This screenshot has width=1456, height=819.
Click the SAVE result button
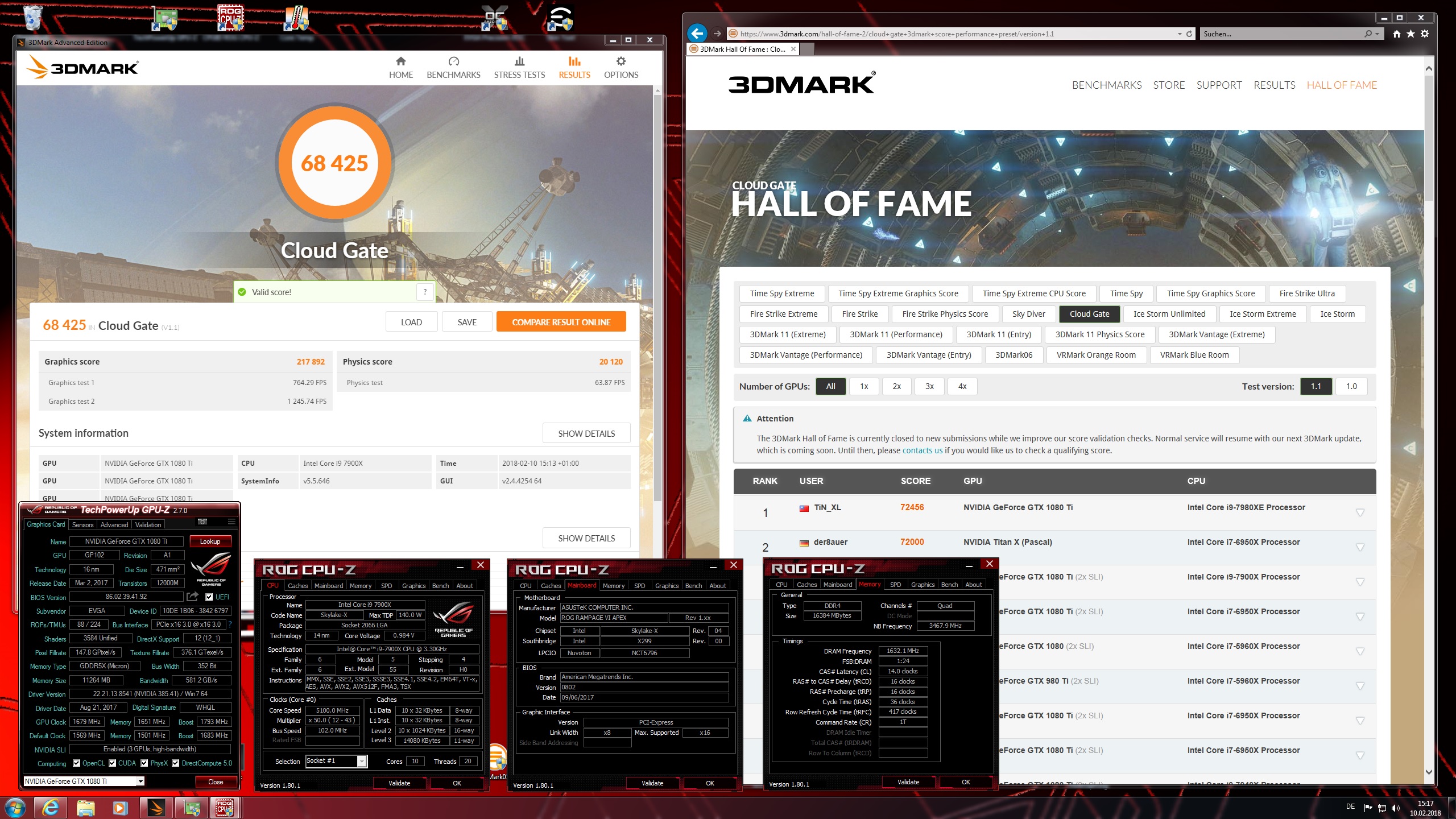pos(467,322)
